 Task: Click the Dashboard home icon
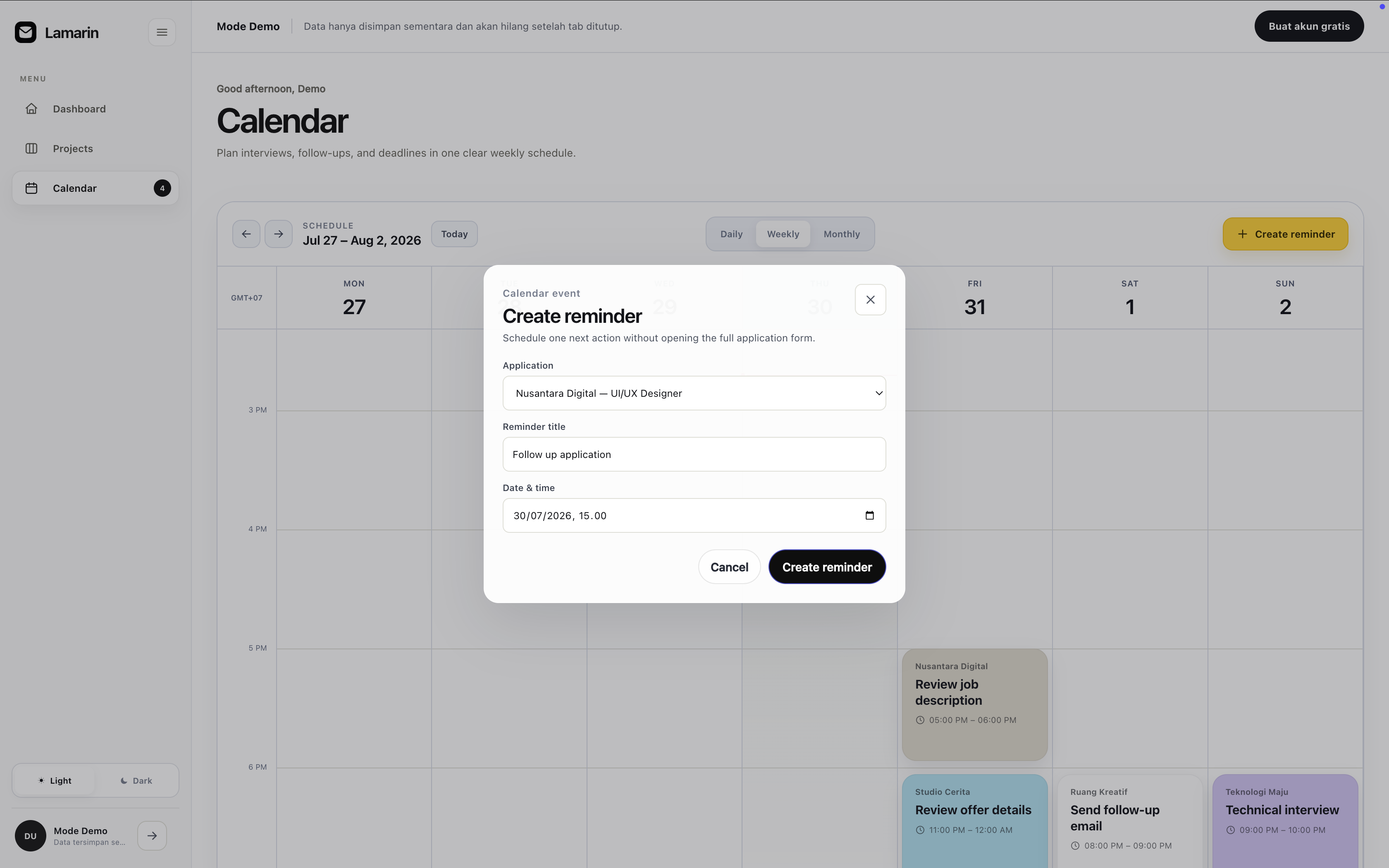[31, 108]
